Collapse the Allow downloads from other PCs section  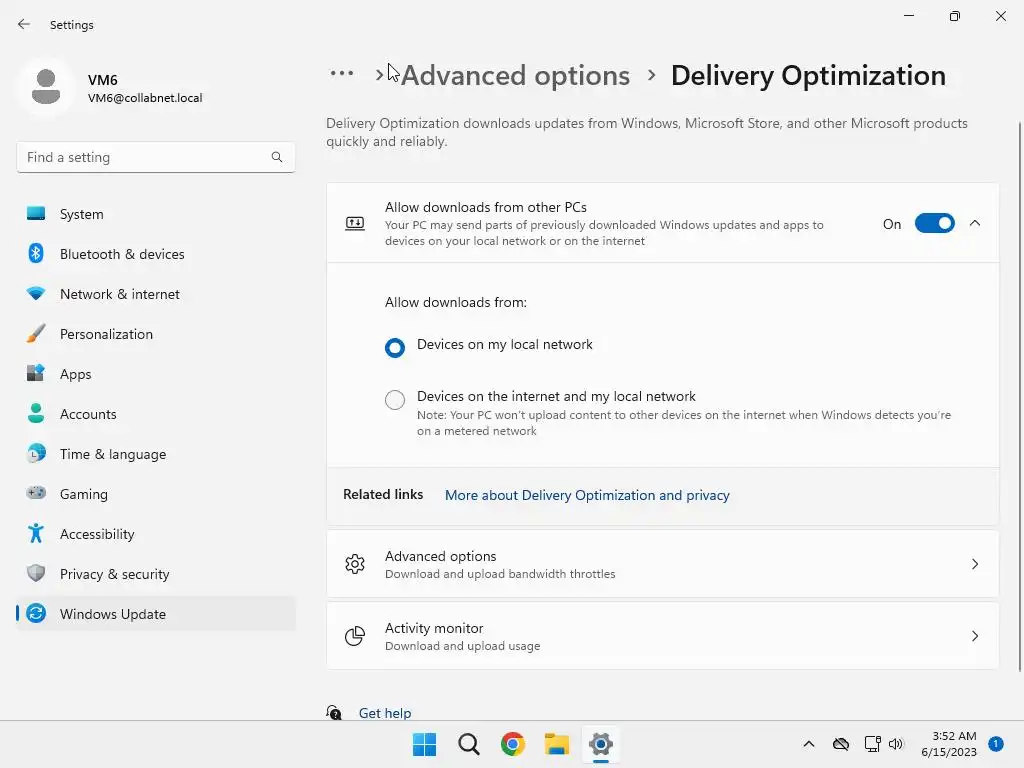[x=975, y=224]
